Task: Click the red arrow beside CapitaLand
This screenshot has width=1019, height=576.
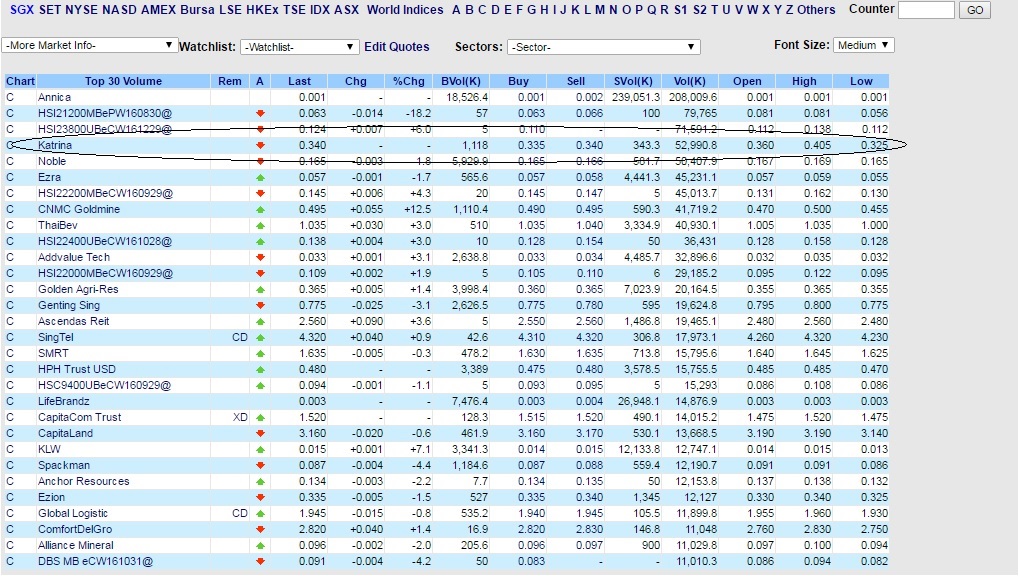Action: click(260, 433)
